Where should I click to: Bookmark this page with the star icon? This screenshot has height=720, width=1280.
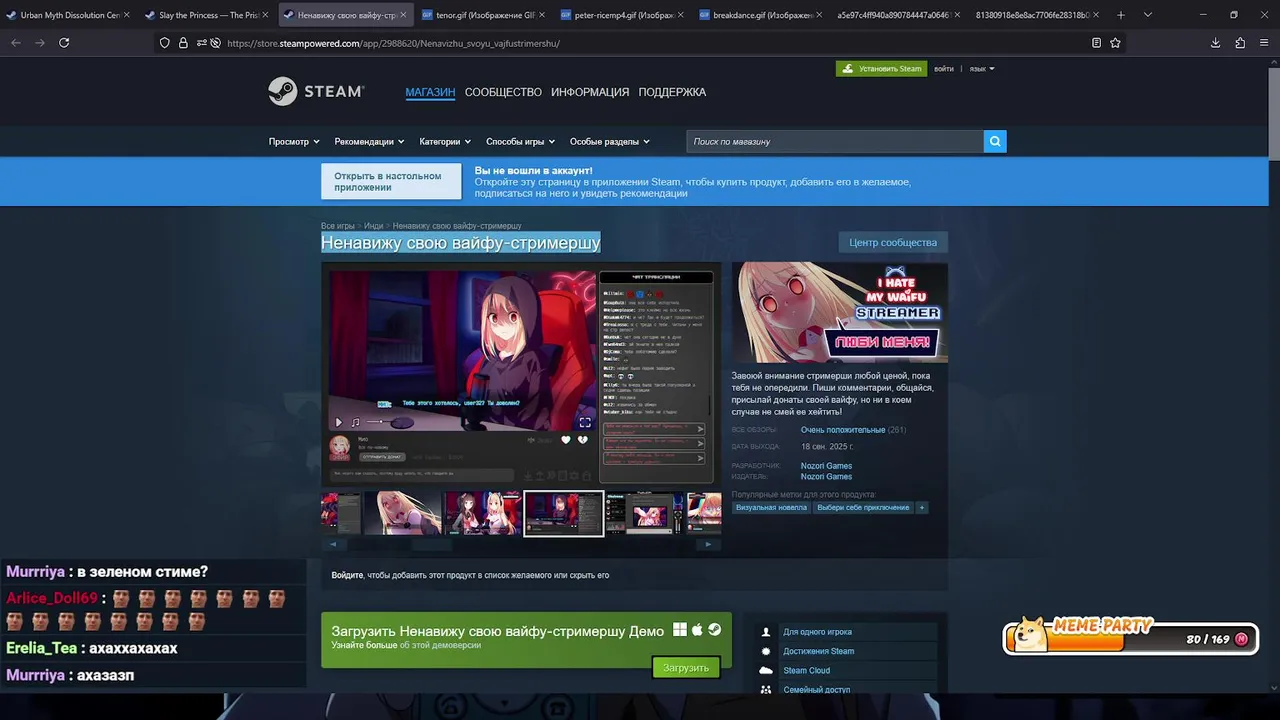point(1115,43)
